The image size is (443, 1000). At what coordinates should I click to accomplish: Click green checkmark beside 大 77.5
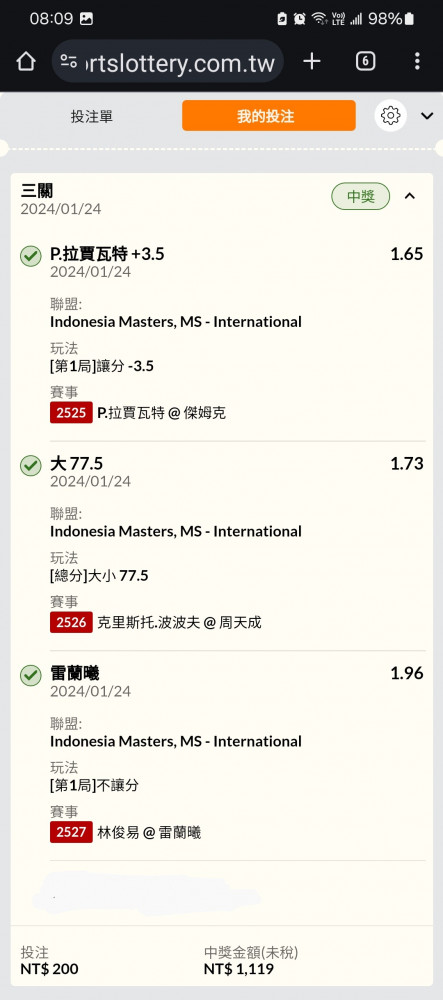pos(31,466)
